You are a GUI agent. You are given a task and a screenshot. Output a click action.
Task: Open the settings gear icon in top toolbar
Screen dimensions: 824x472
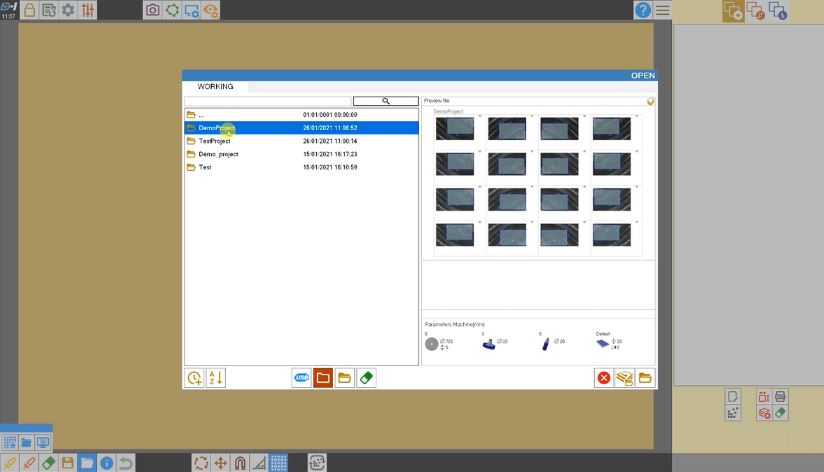click(x=68, y=10)
